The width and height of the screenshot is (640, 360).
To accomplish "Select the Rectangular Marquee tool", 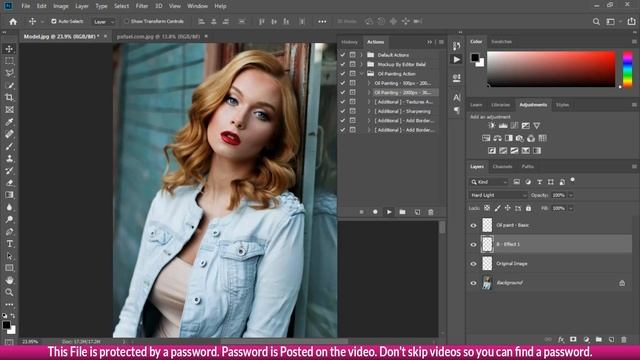I will pos(9,61).
